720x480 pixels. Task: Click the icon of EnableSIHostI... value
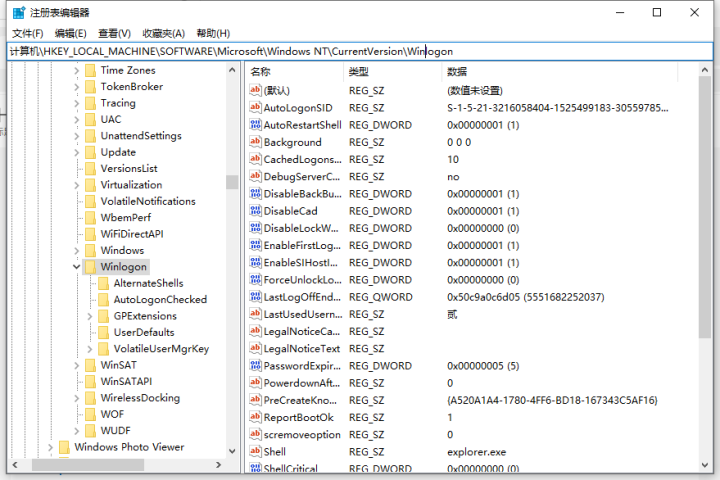click(255, 262)
